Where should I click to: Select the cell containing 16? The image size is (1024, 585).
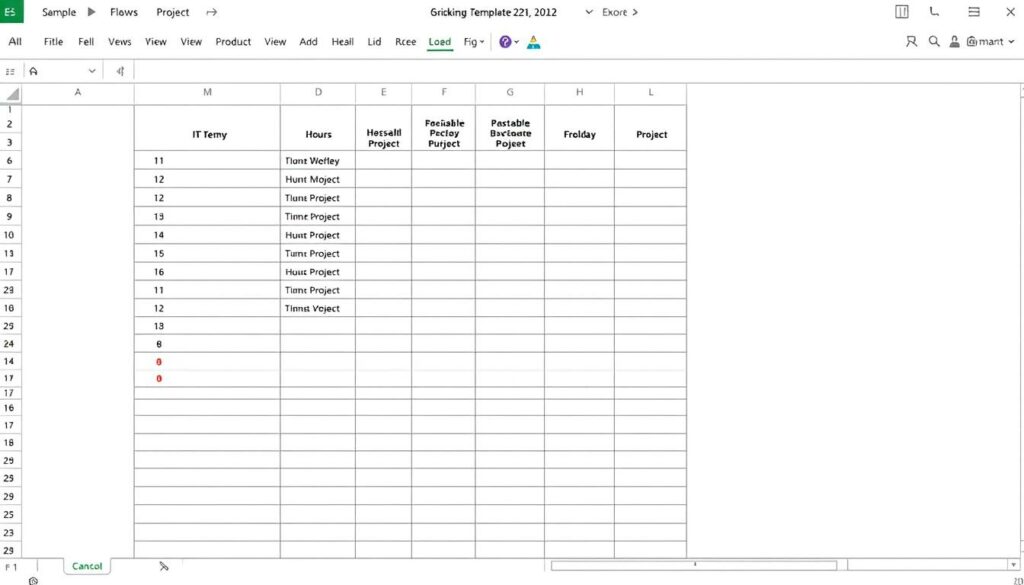[207, 272]
